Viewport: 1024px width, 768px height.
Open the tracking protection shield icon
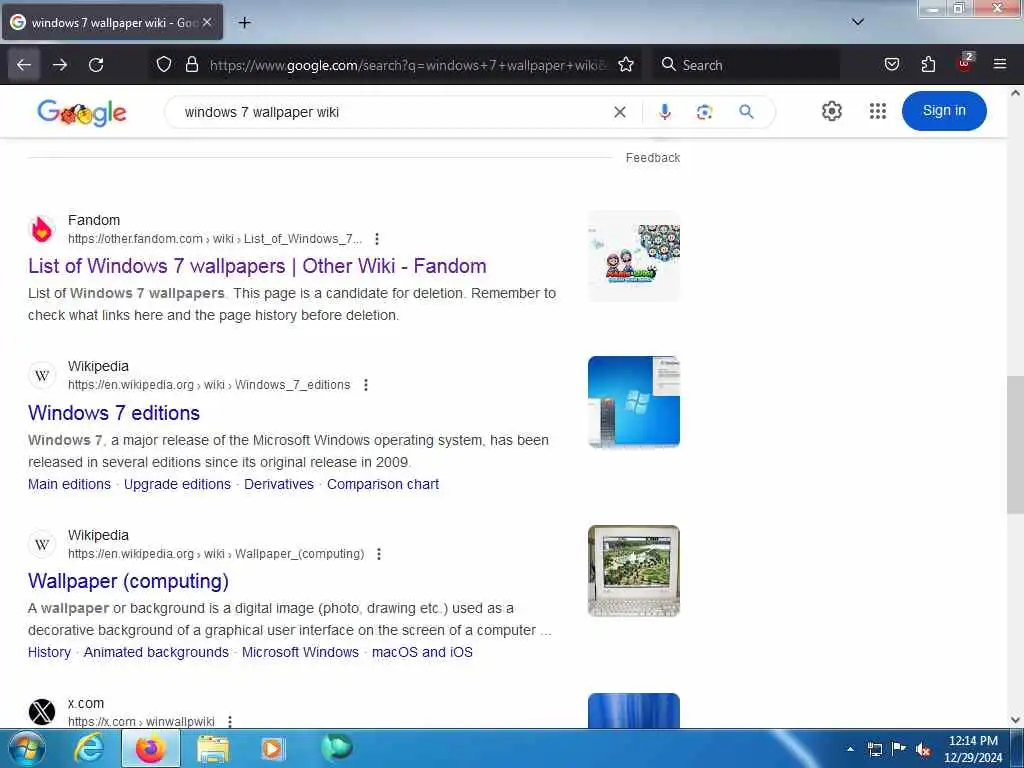pyautogui.click(x=164, y=64)
